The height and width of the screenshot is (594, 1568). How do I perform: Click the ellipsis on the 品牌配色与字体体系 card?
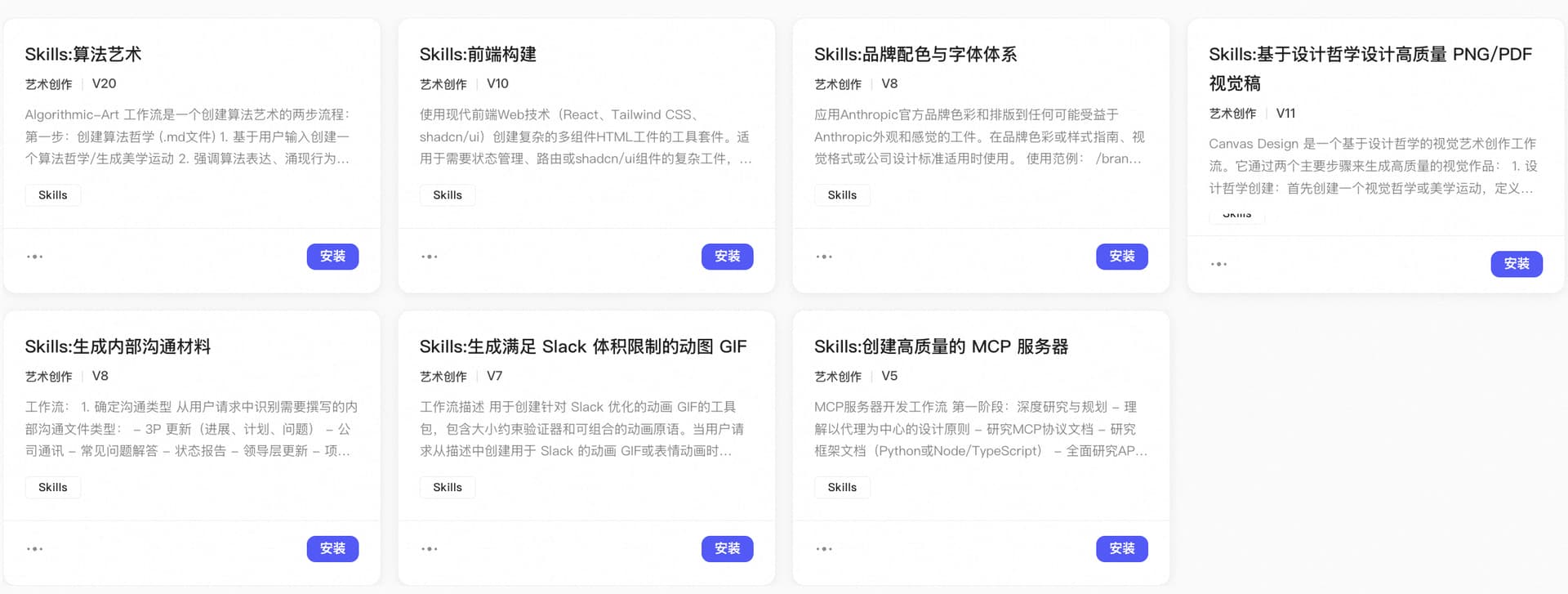824,257
